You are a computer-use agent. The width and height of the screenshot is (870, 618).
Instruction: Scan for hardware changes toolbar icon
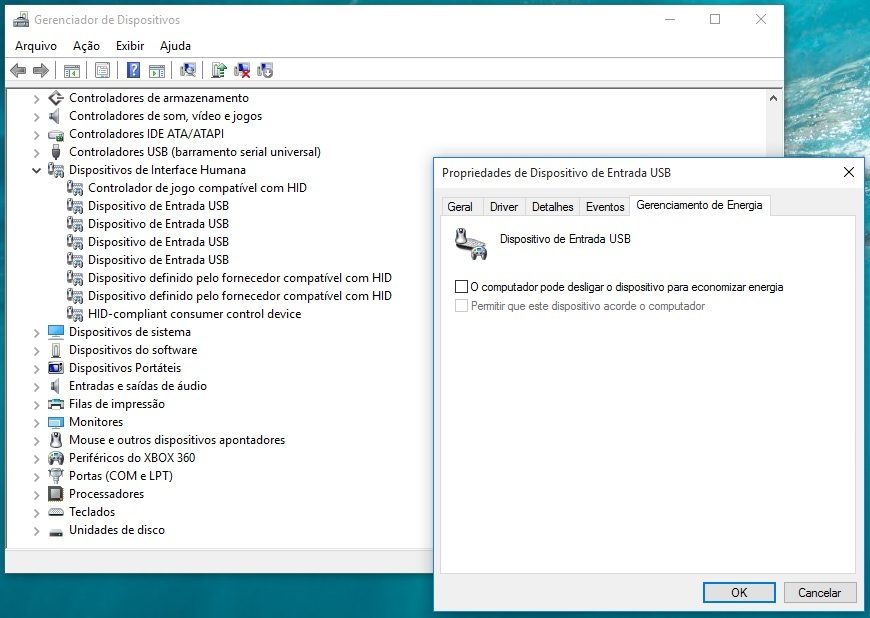tap(188, 70)
